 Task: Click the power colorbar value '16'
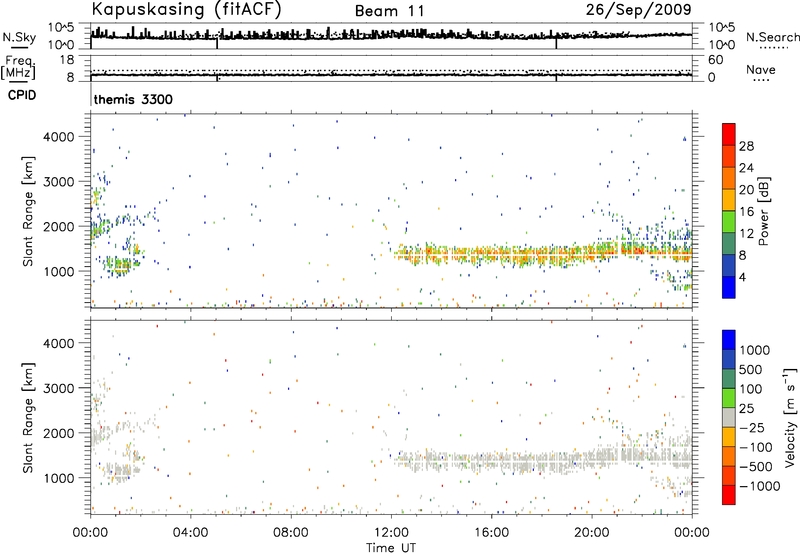tap(746, 212)
